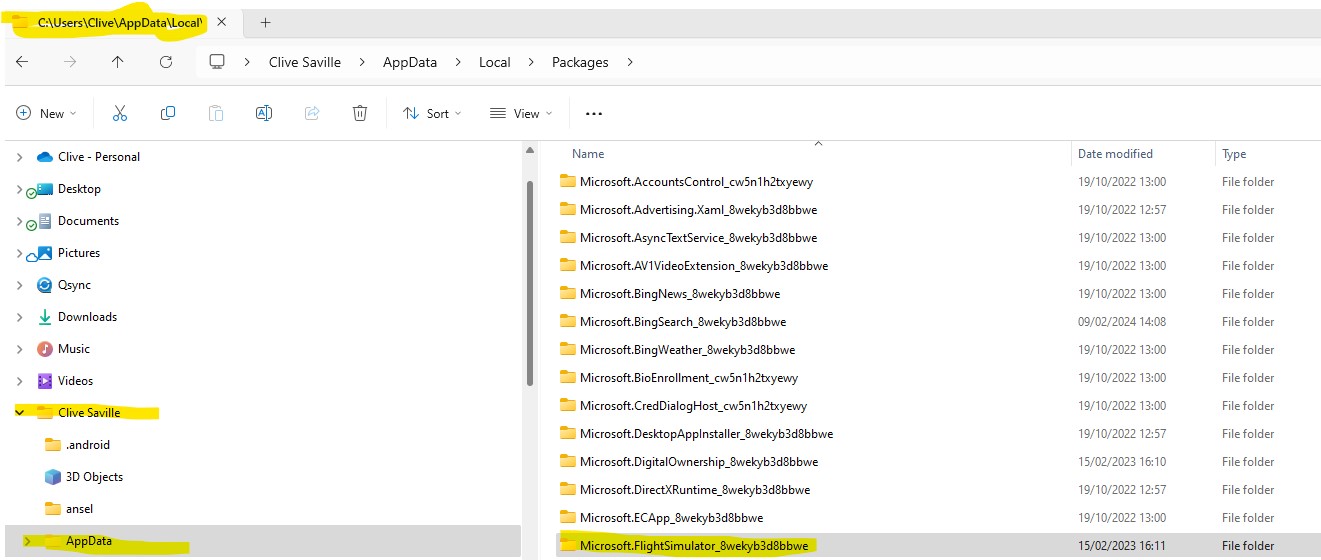Click the Delete trash bin icon
1321x560 pixels.
360,114
